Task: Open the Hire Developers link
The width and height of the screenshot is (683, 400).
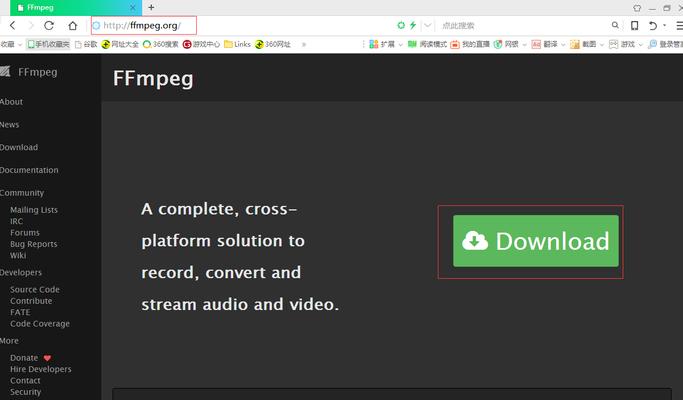Action: click(41, 369)
